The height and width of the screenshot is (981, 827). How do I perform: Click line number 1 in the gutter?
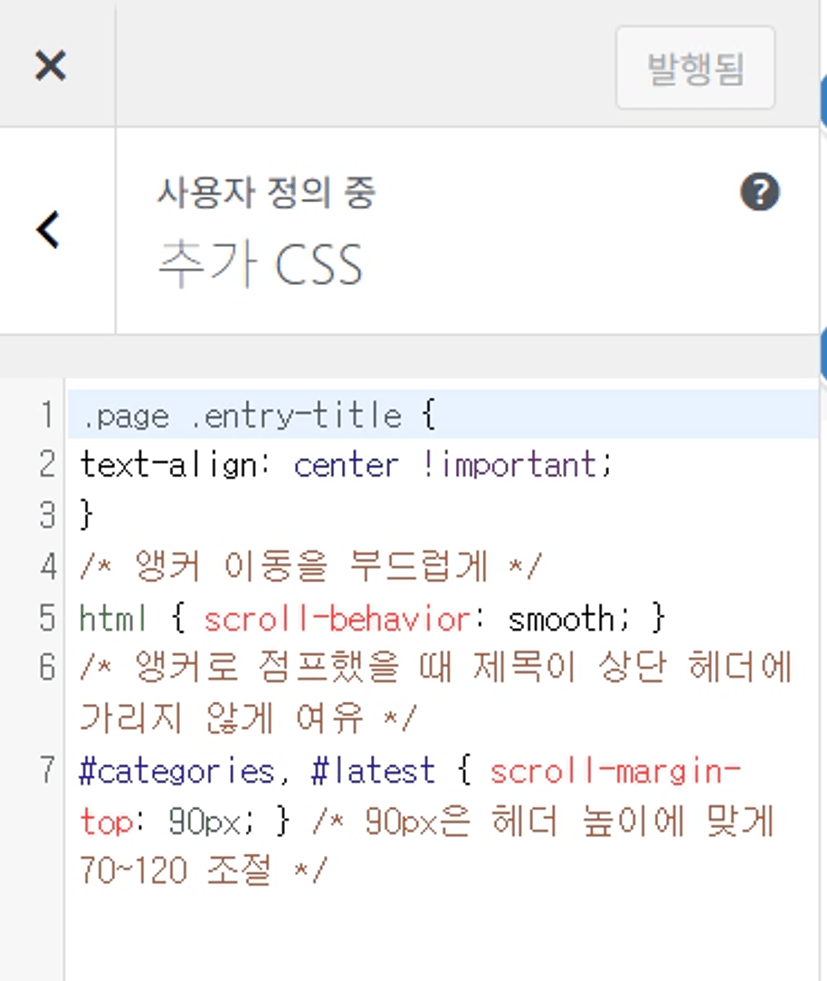coord(46,415)
